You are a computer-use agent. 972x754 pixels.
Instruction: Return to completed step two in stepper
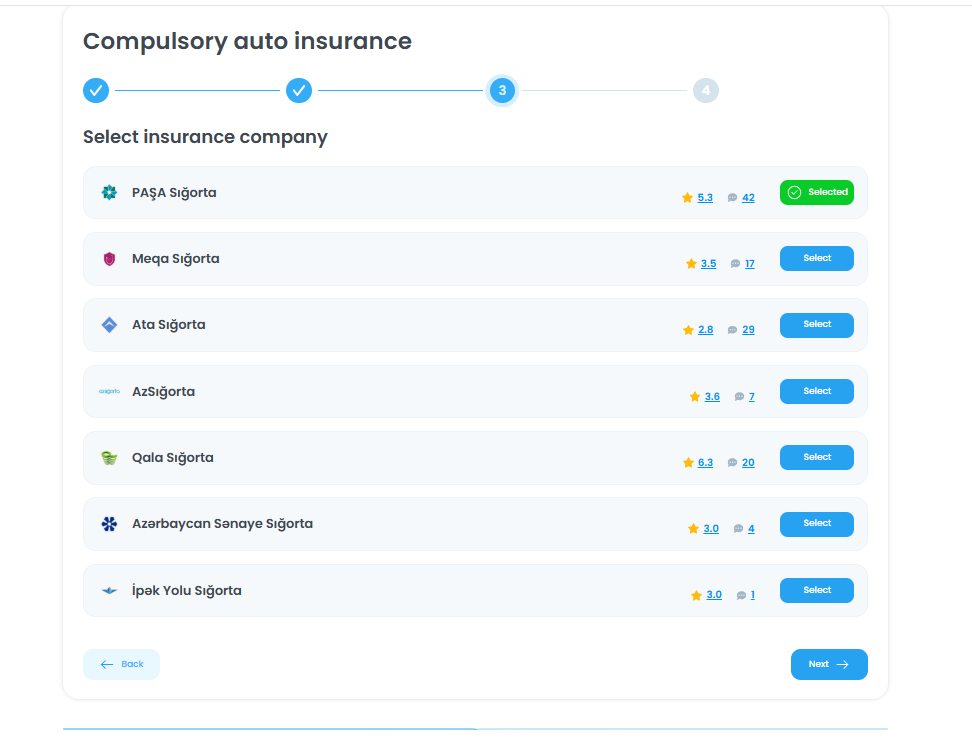pos(299,91)
